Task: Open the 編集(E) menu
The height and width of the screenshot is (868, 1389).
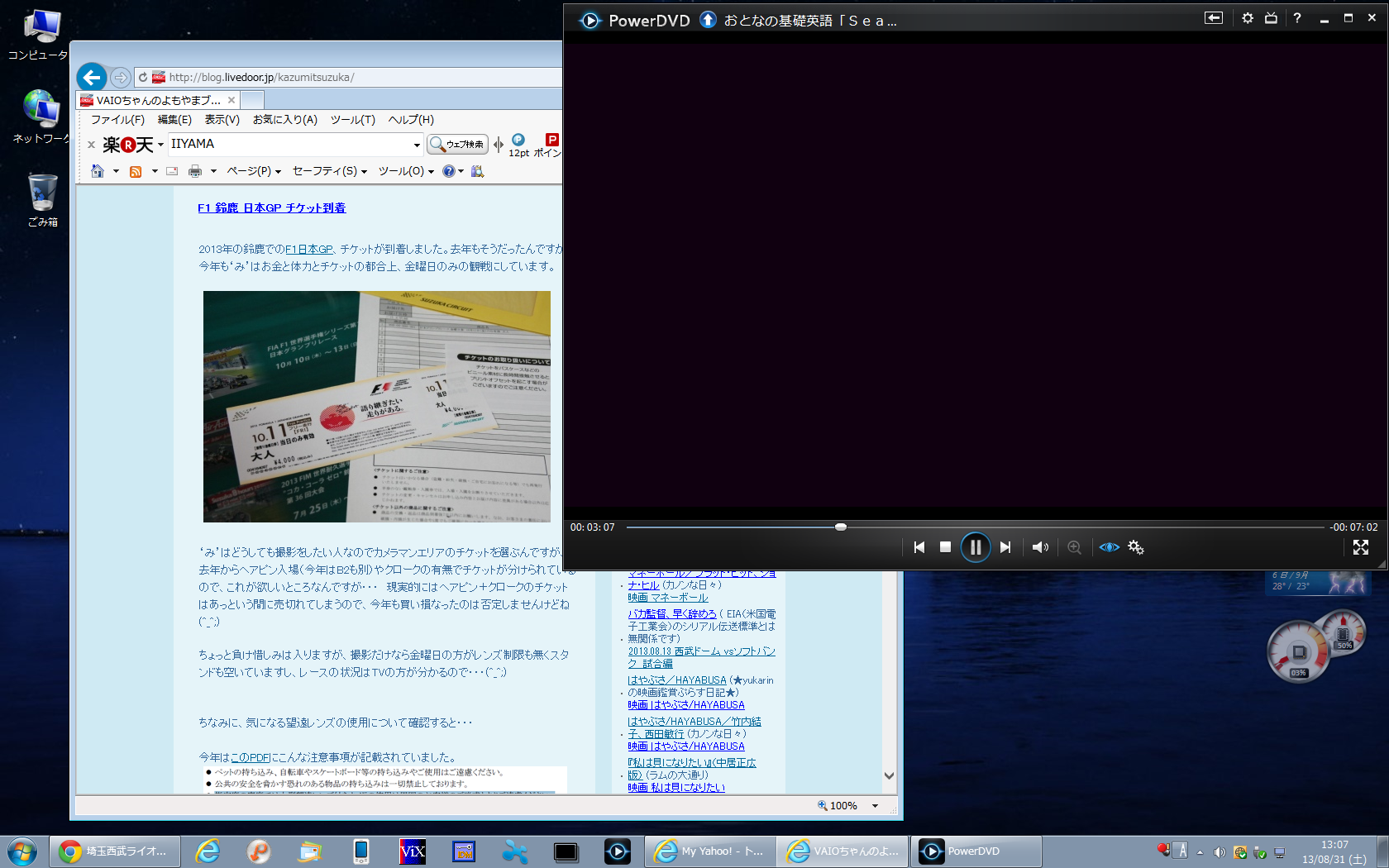Action: 174,120
